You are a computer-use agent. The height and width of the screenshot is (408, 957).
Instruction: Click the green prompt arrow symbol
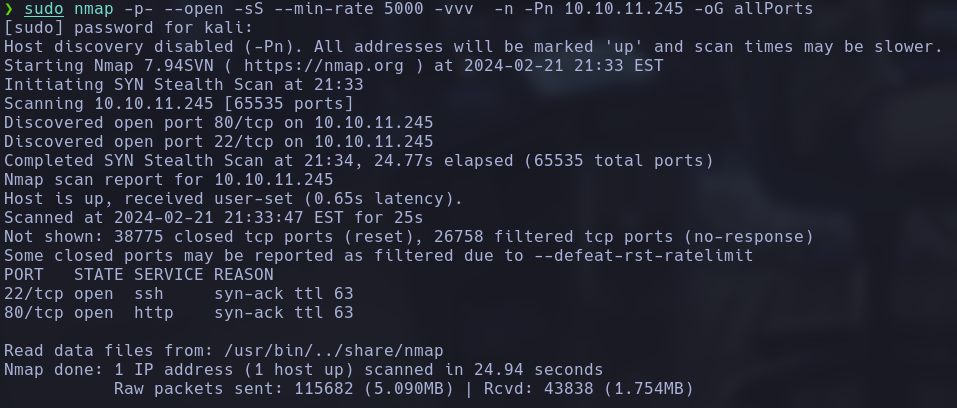click(10, 9)
